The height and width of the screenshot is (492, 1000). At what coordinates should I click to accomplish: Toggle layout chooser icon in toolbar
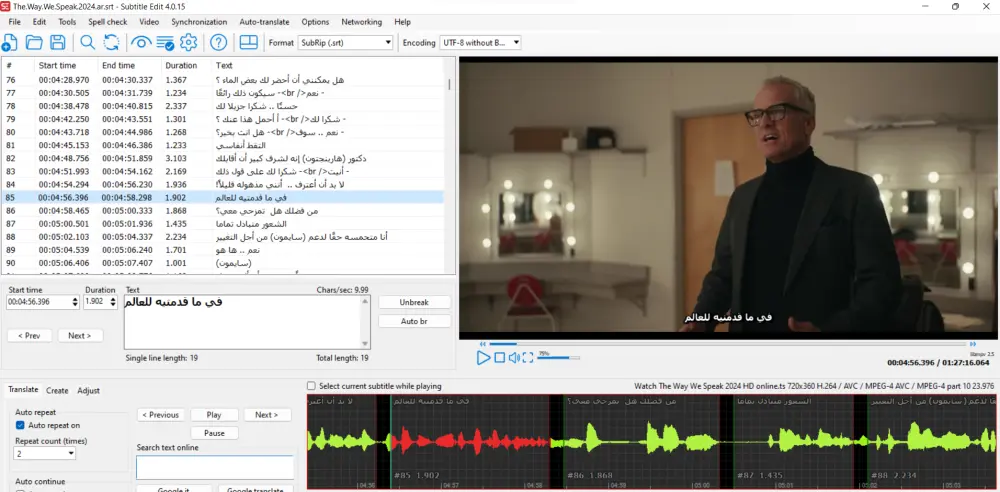coord(249,43)
